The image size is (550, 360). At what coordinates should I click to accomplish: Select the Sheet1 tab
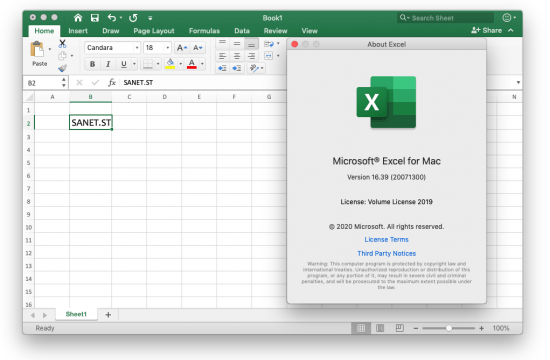click(x=76, y=314)
